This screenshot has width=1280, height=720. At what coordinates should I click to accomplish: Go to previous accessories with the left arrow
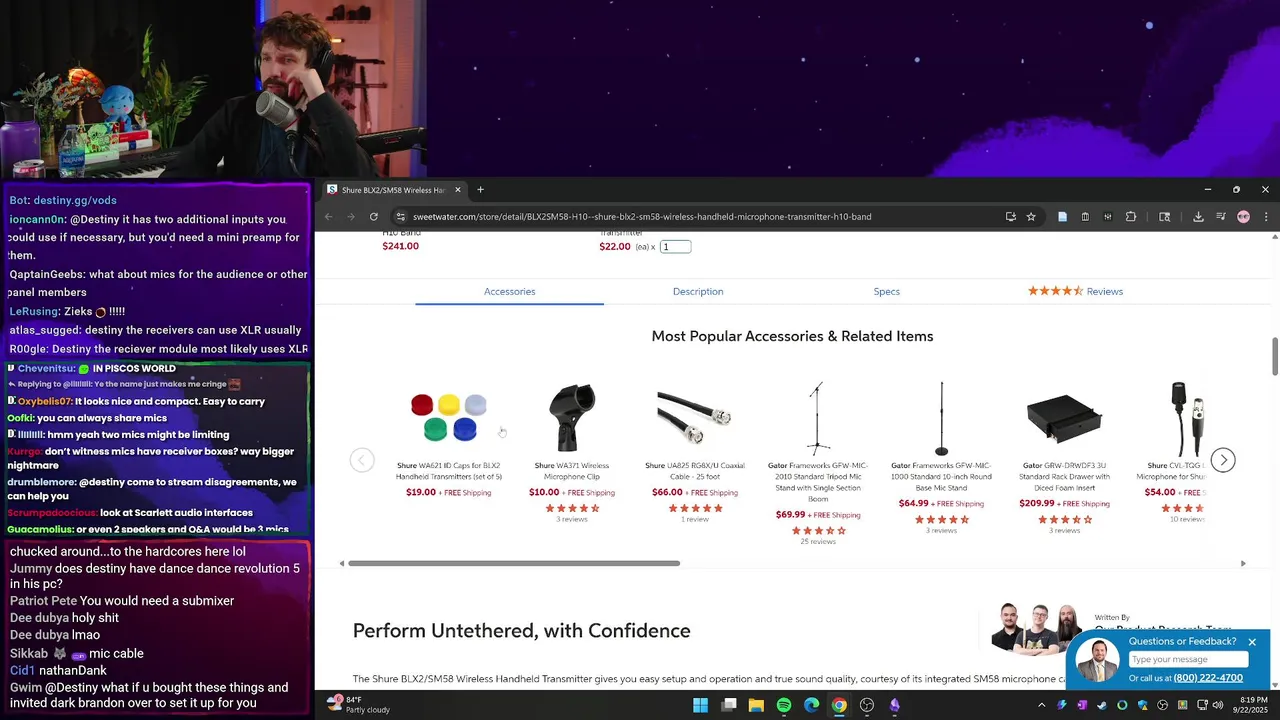tap(362, 460)
